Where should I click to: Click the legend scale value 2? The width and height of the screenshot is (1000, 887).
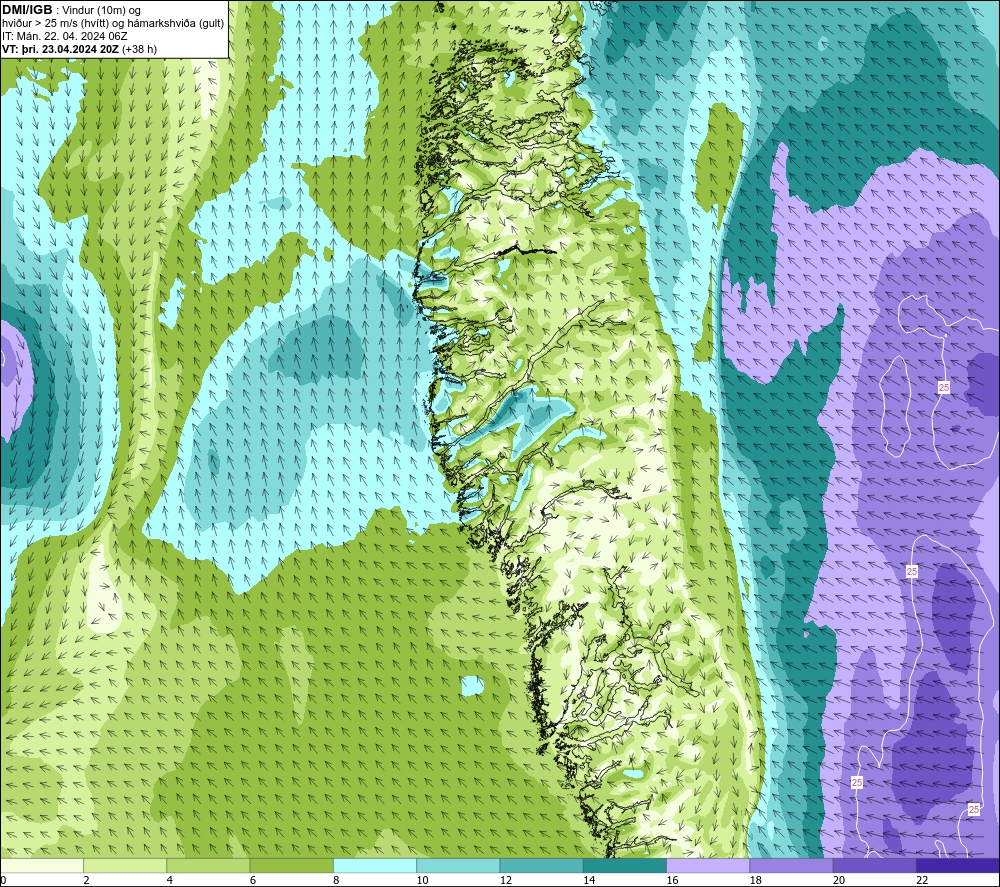tap(86, 881)
